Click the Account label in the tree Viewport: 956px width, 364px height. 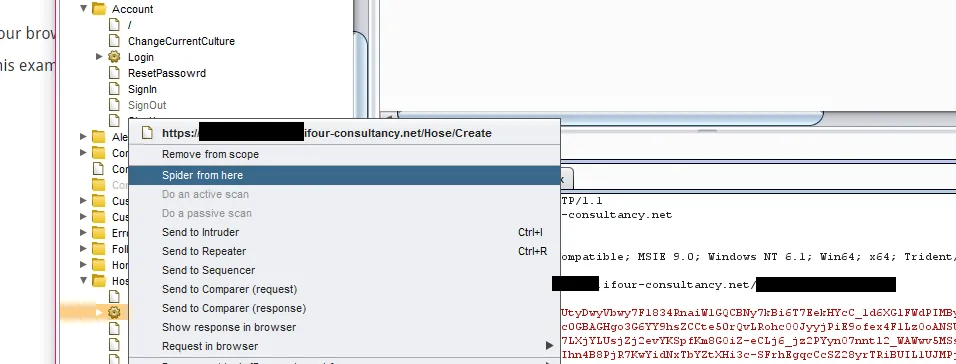point(132,9)
